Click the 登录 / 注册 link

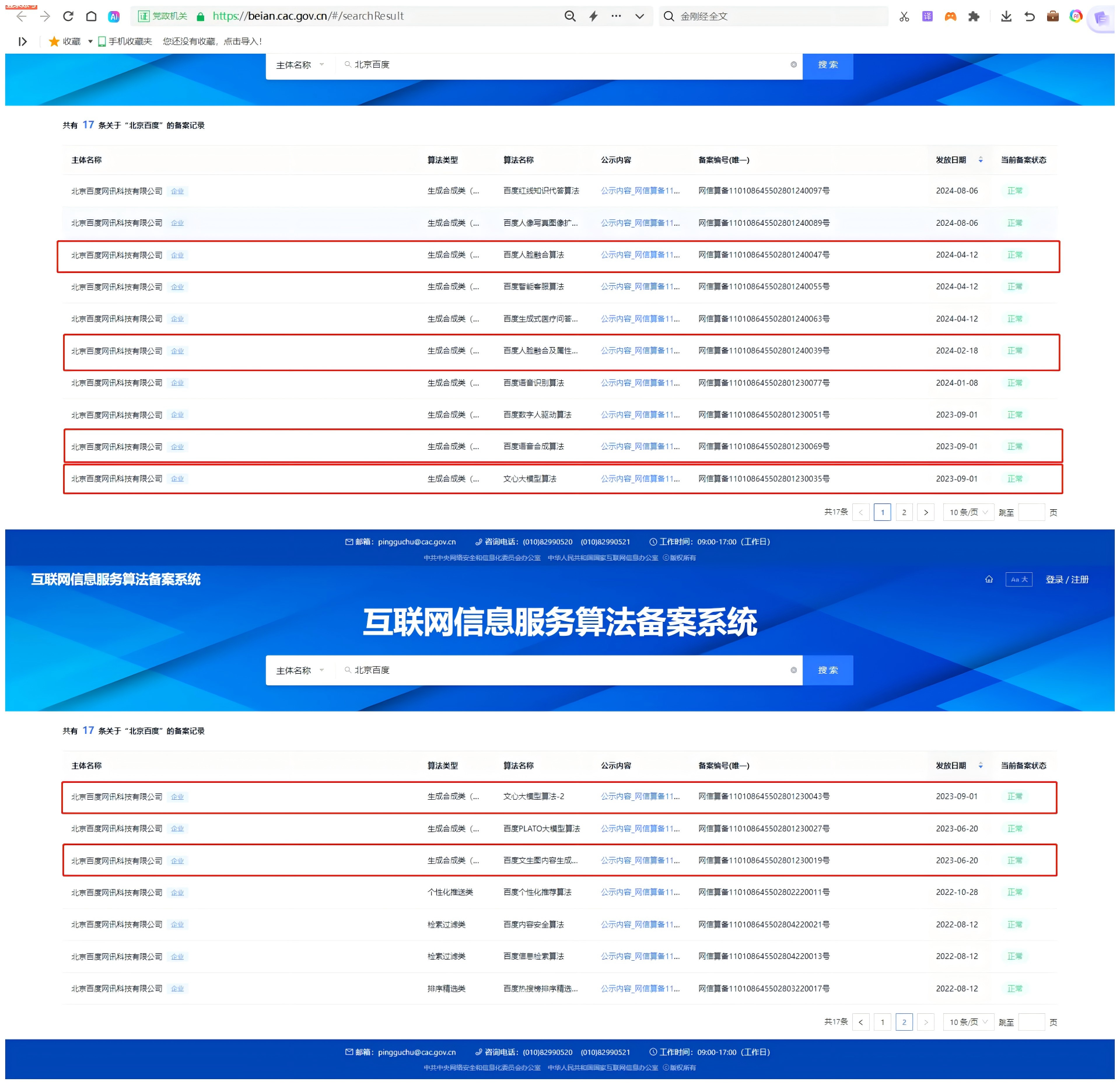(x=1067, y=579)
